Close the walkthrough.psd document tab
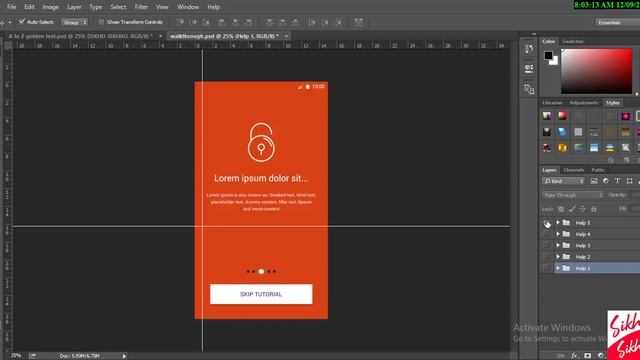This screenshot has height=360, width=640. [x=287, y=36]
